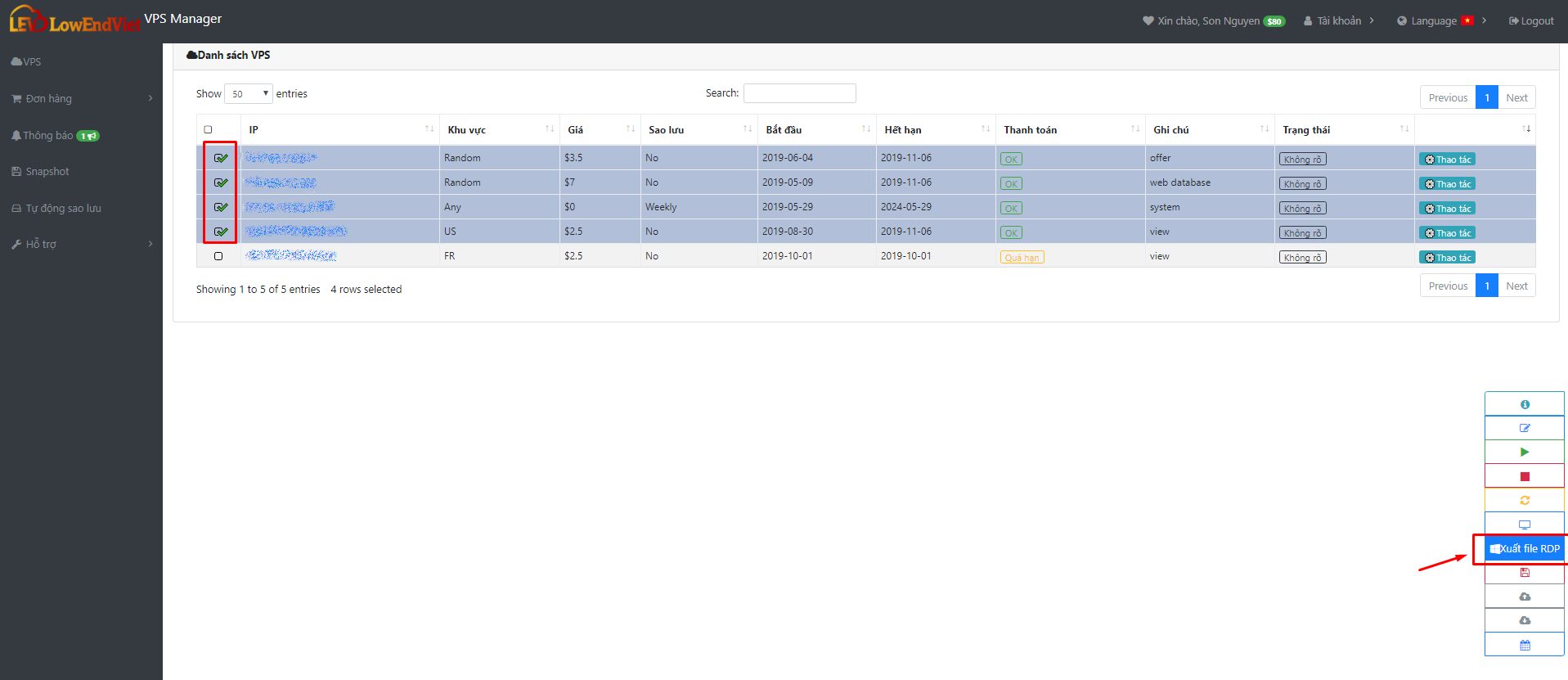
Task: Click the calendar icon in the action panel
Action: pyautogui.click(x=1525, y=645)
